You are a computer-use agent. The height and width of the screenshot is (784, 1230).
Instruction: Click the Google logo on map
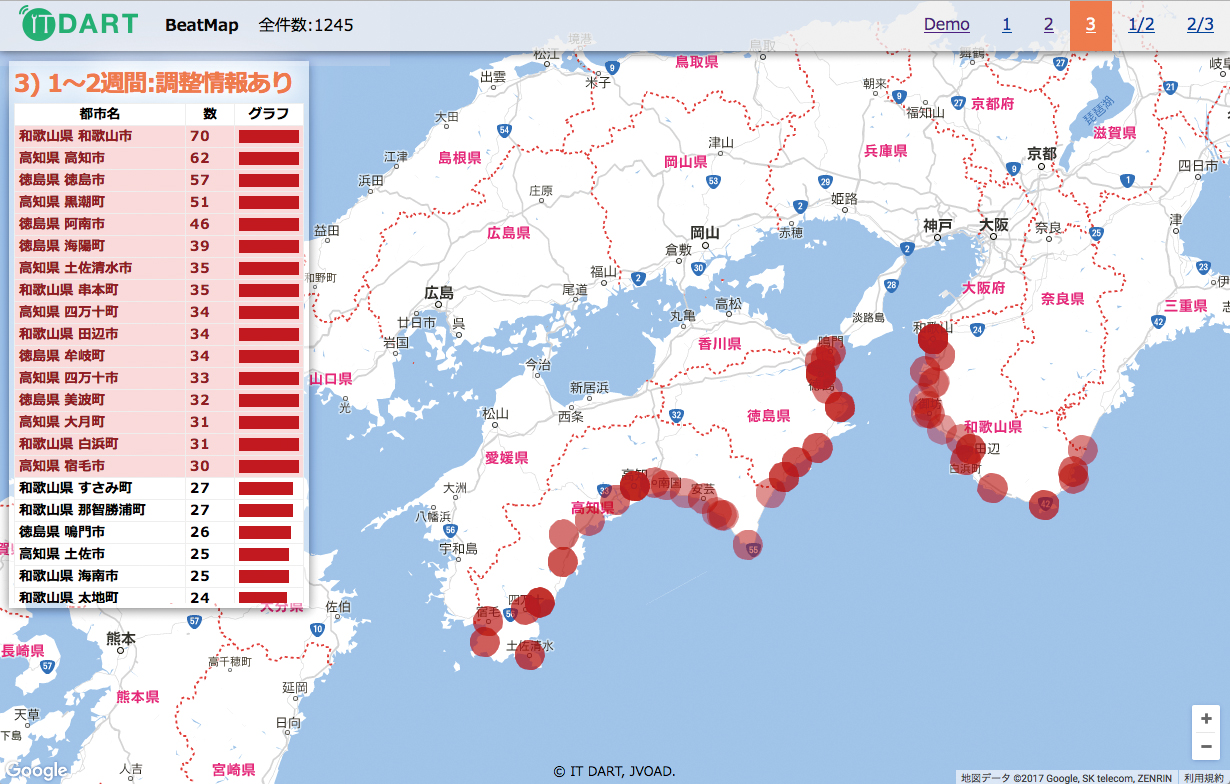click(35, 770)
